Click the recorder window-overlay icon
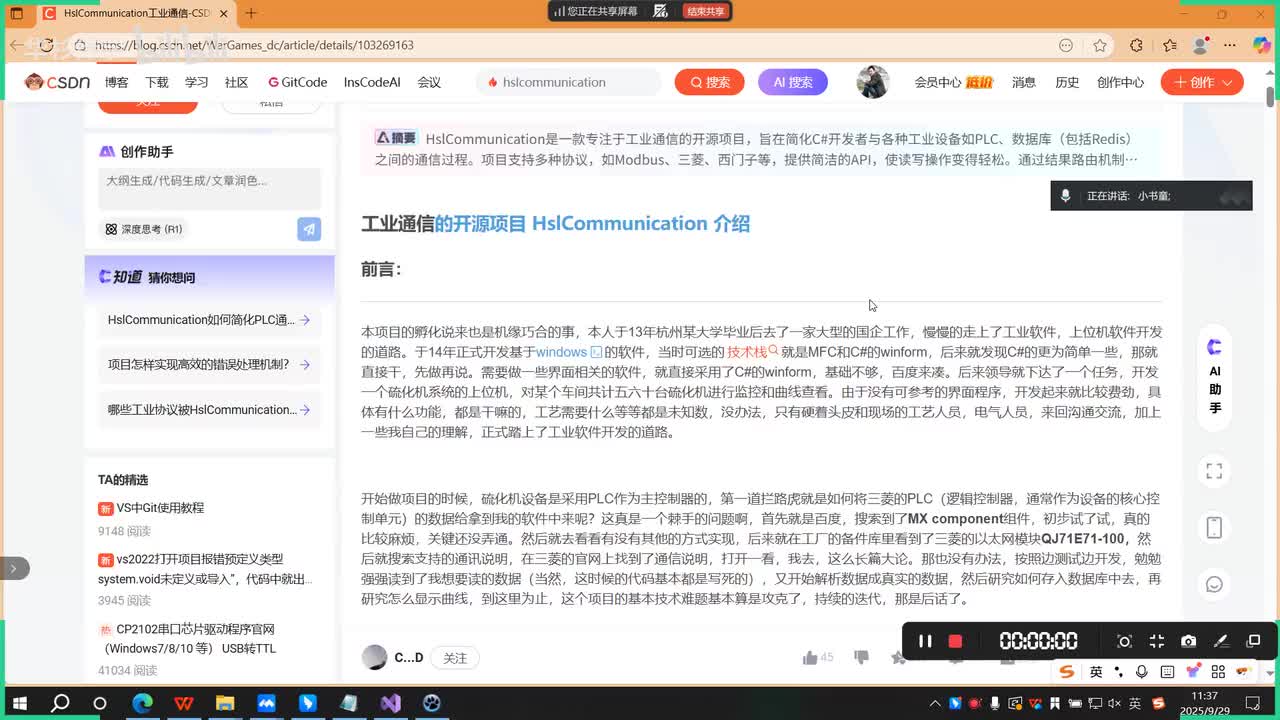The width and height of the screenshot is (1280, 720). pyautogui.click(x=1253, y=641)
